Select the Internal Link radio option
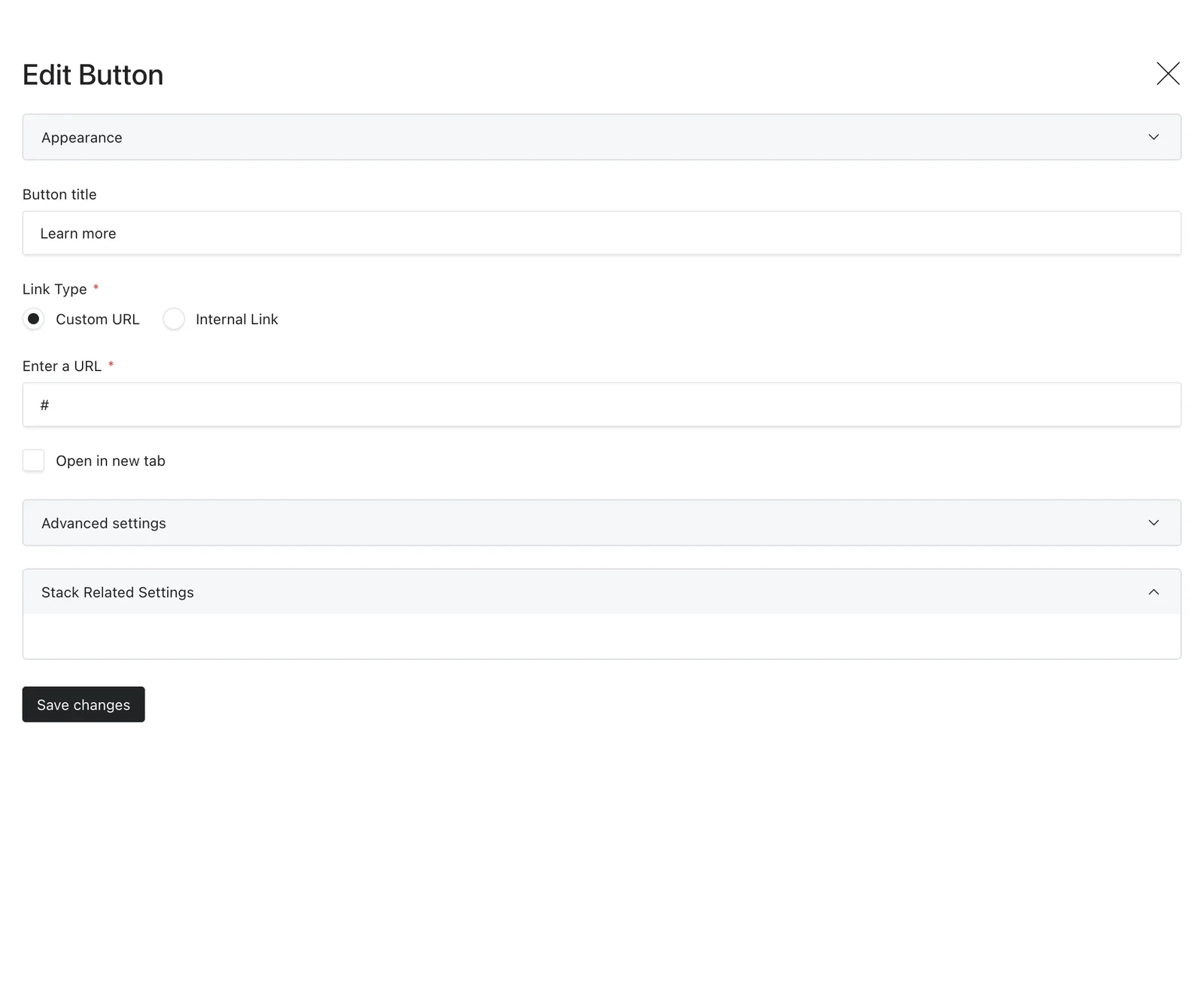The height and width of the screenshot is (1003, 1204). click(x=174, y=319)
